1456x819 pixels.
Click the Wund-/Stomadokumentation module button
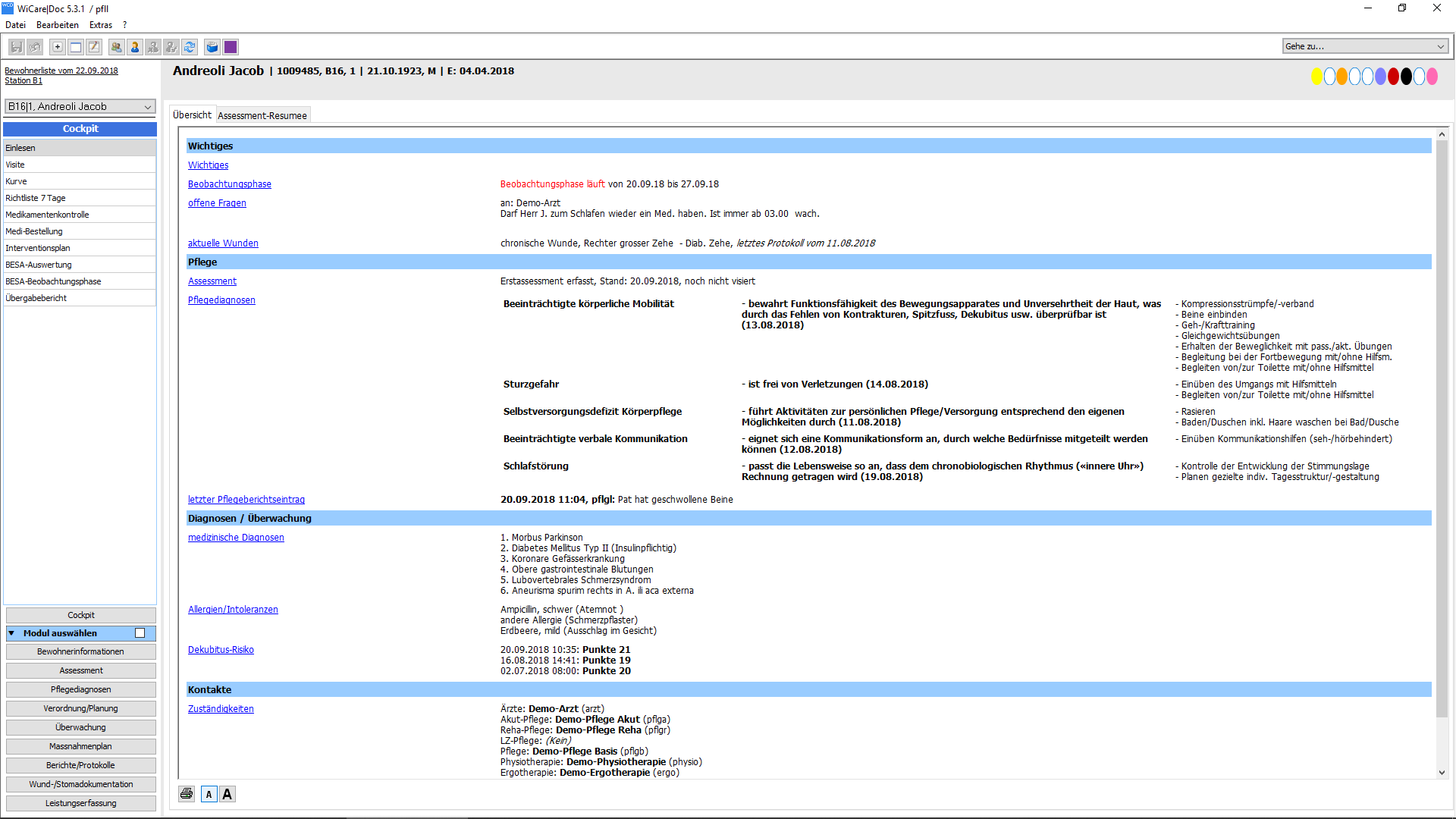click(x=80, y=785)
